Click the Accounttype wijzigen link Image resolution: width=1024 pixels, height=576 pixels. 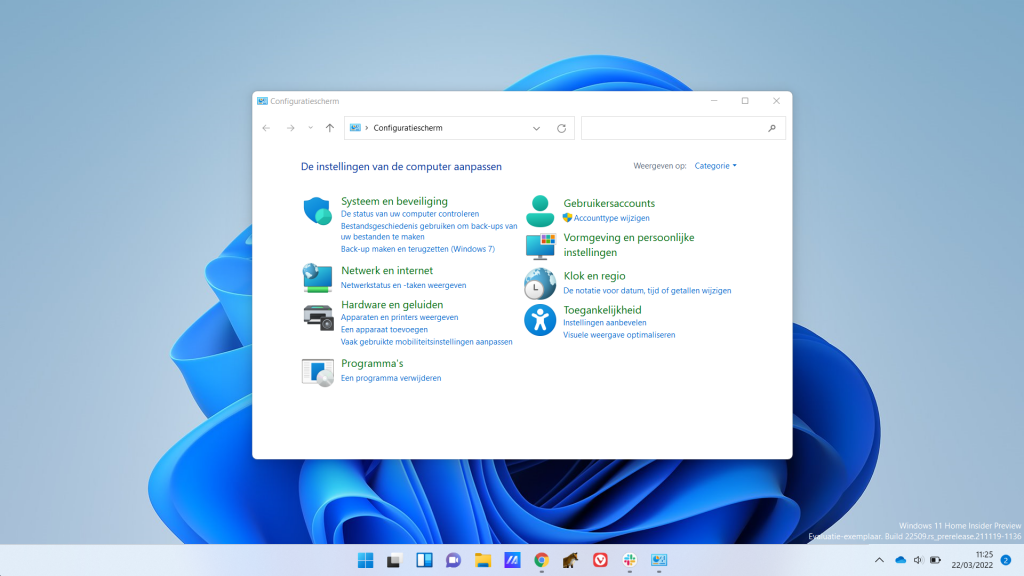pos(610,217)
